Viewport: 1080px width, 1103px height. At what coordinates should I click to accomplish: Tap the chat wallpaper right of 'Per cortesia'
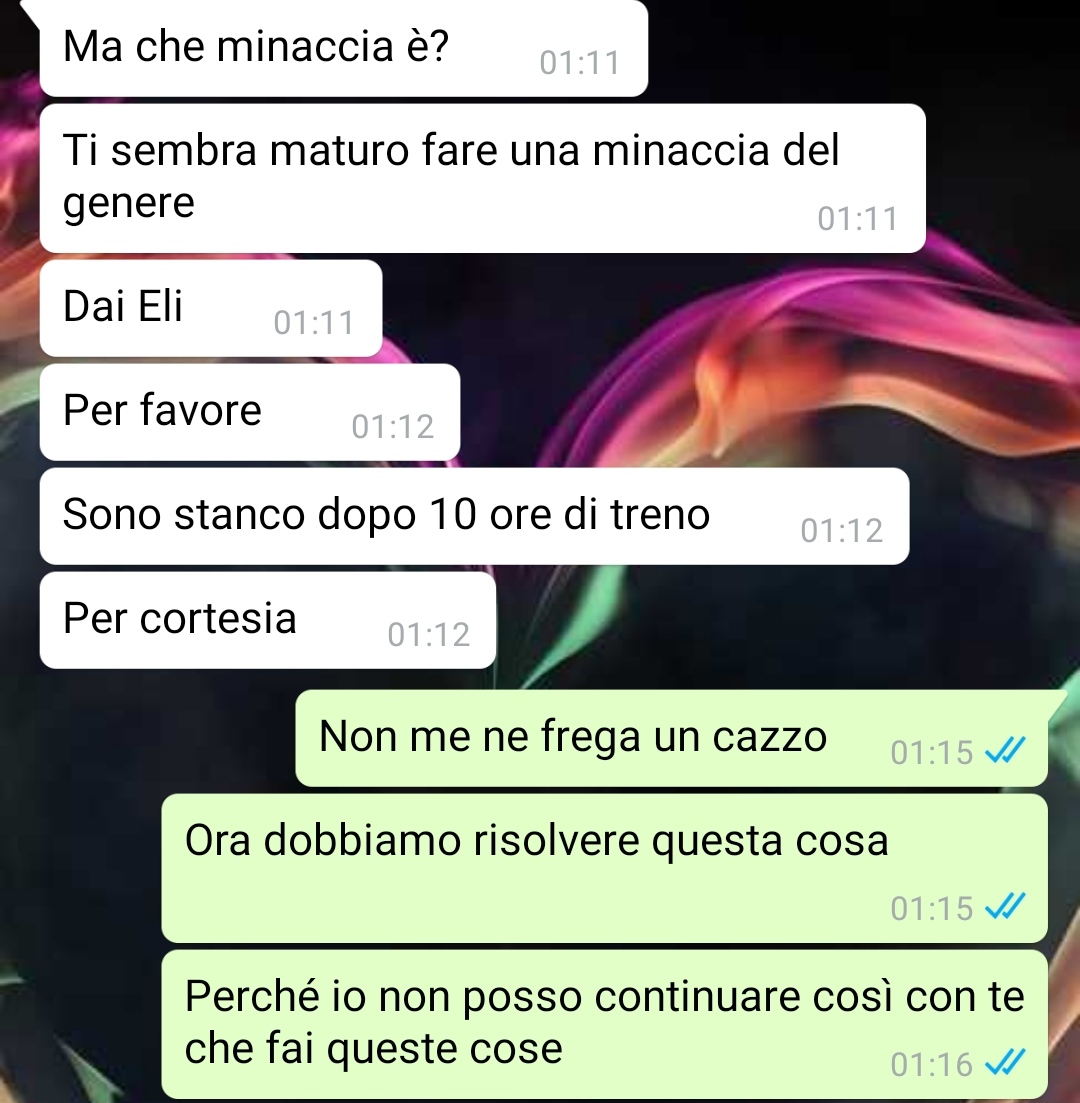tap(774, 619)
